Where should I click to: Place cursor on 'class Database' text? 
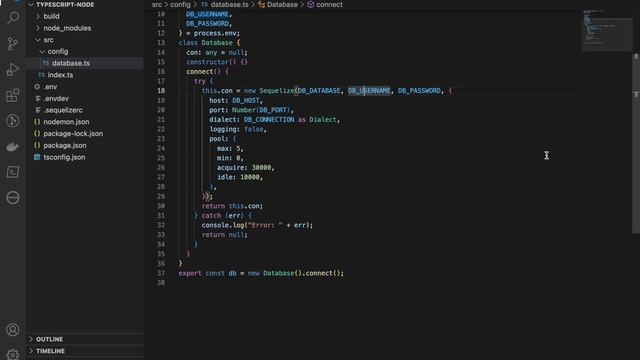(x=205, y=43)
